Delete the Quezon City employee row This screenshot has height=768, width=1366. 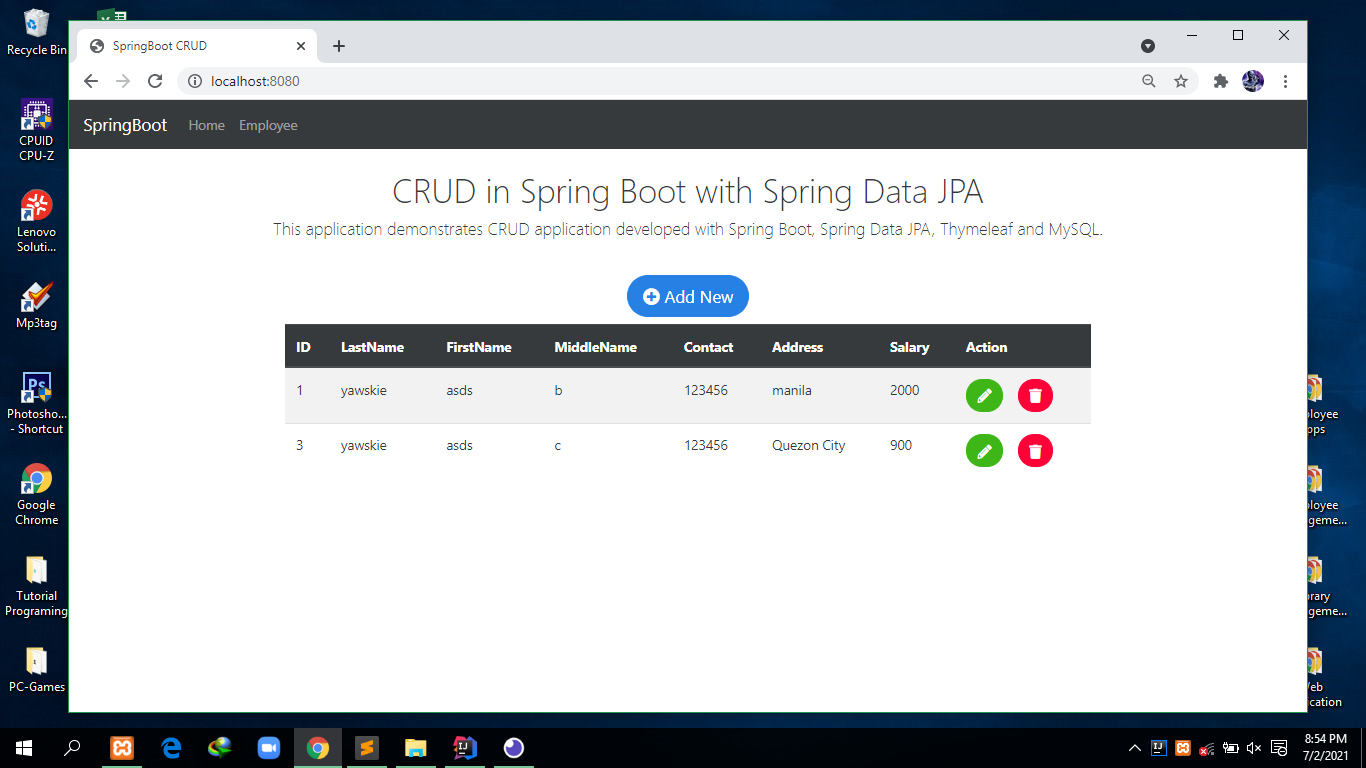(1035, 450)
